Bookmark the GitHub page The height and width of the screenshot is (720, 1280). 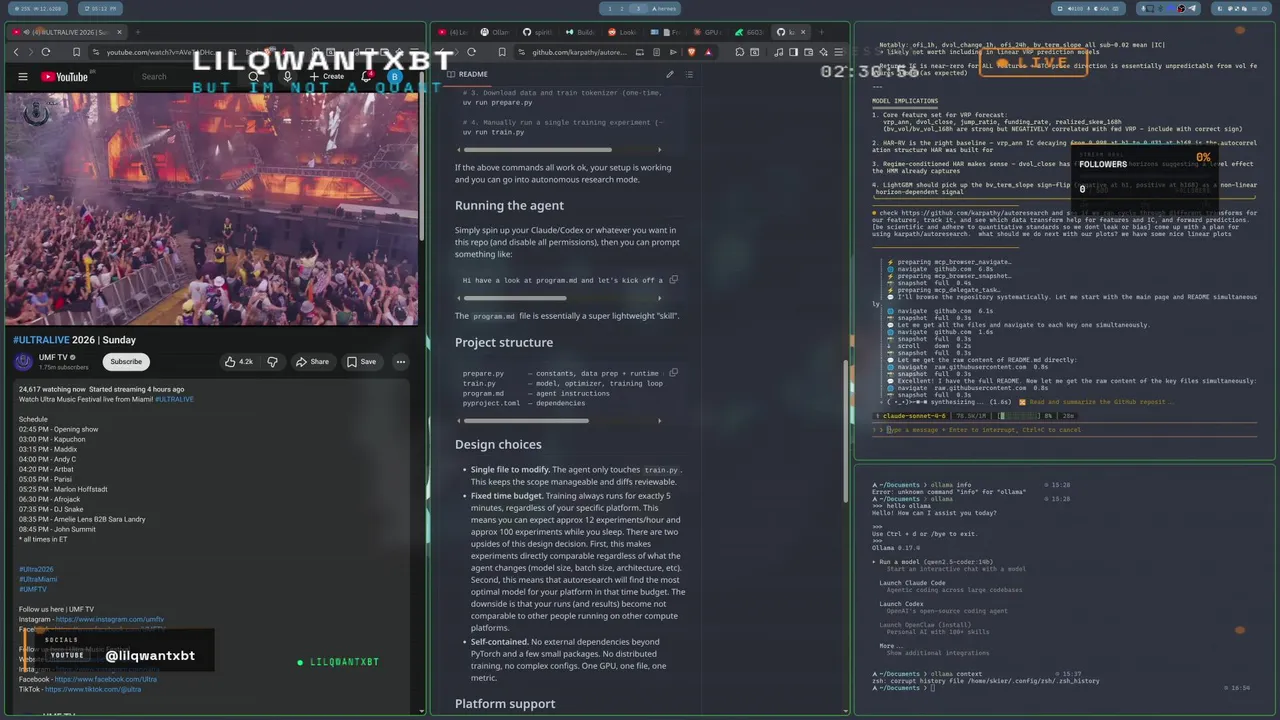click(x=503, y=52)
